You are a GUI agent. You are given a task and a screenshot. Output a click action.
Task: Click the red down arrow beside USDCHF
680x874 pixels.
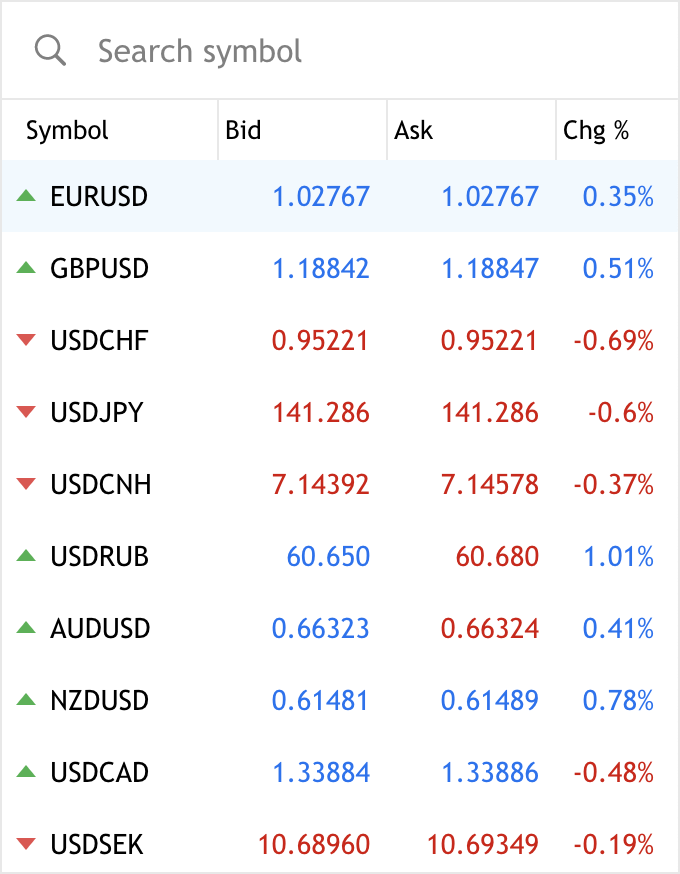coord(26,341)
